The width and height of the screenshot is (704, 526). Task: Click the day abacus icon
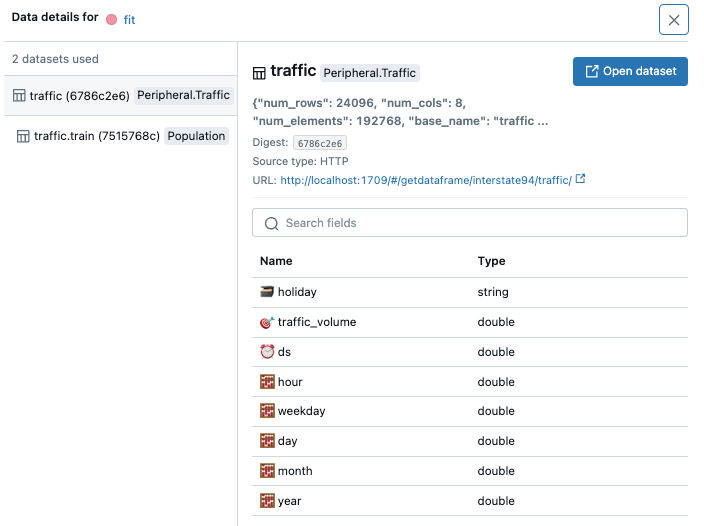[267, 441]
